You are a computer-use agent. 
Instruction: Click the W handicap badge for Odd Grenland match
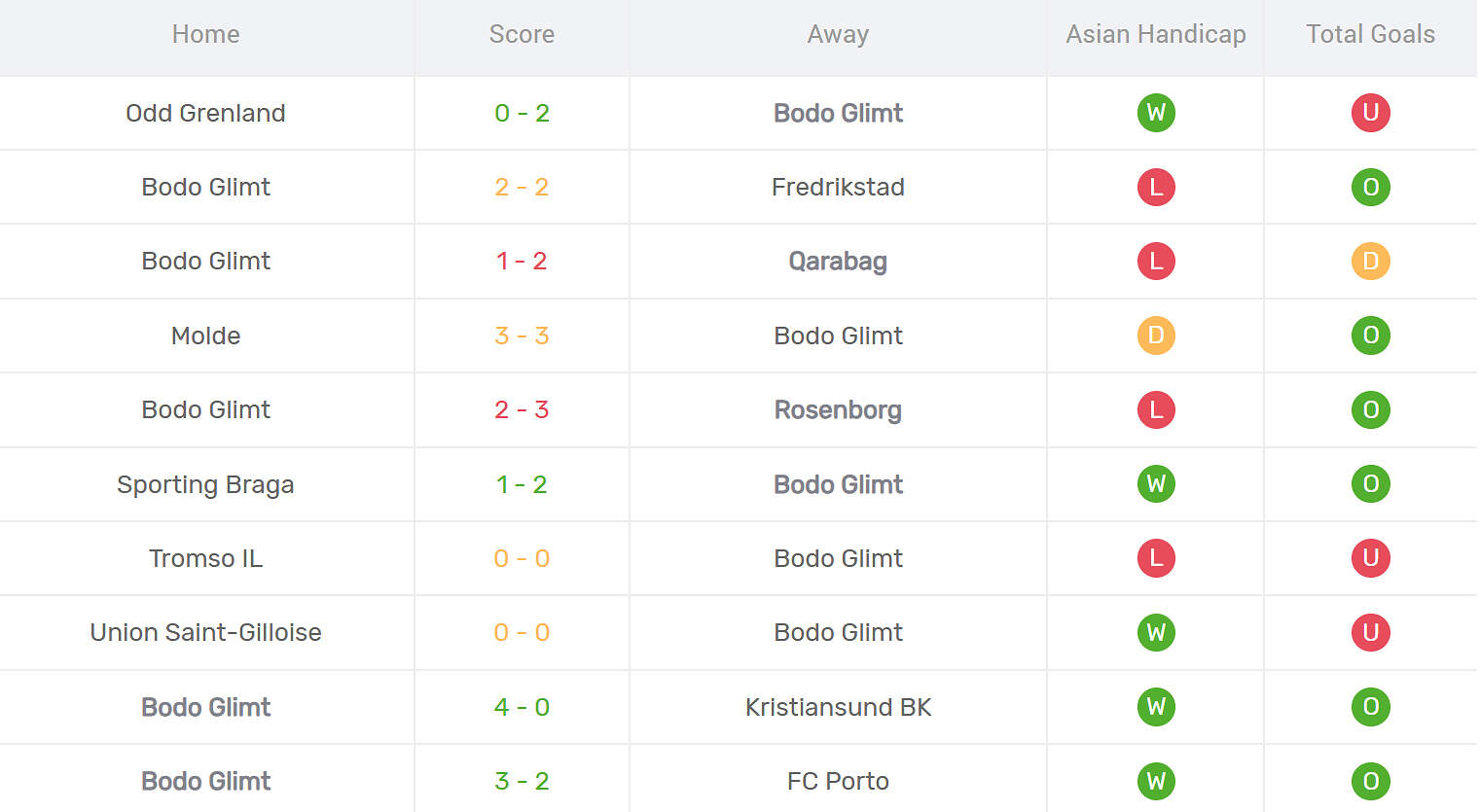tap(1156, 113)
